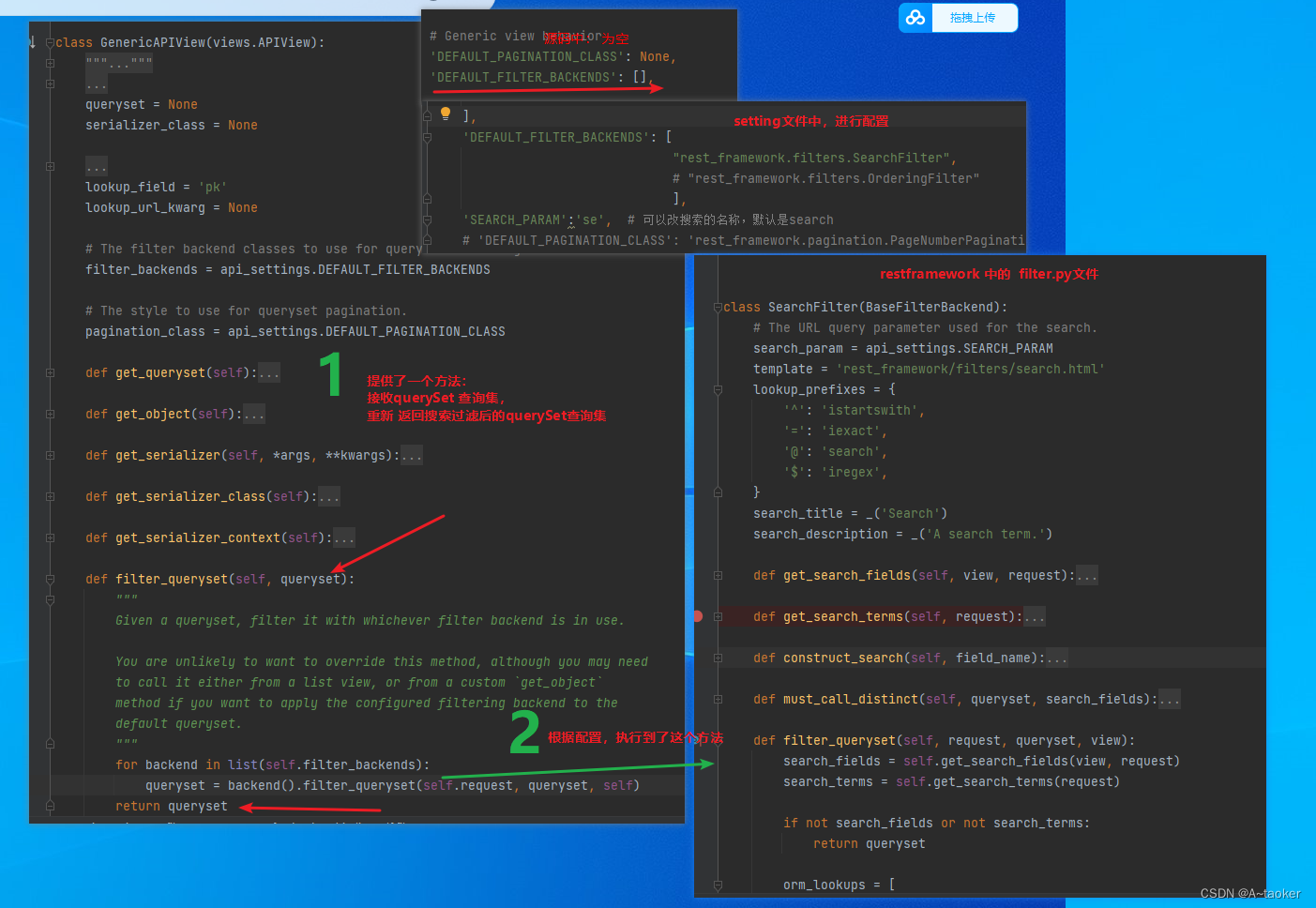Viewport: 1316px width, 908px height.
Task: Click 'serializer_class = None' line
Action: click(x=172, y=125)
